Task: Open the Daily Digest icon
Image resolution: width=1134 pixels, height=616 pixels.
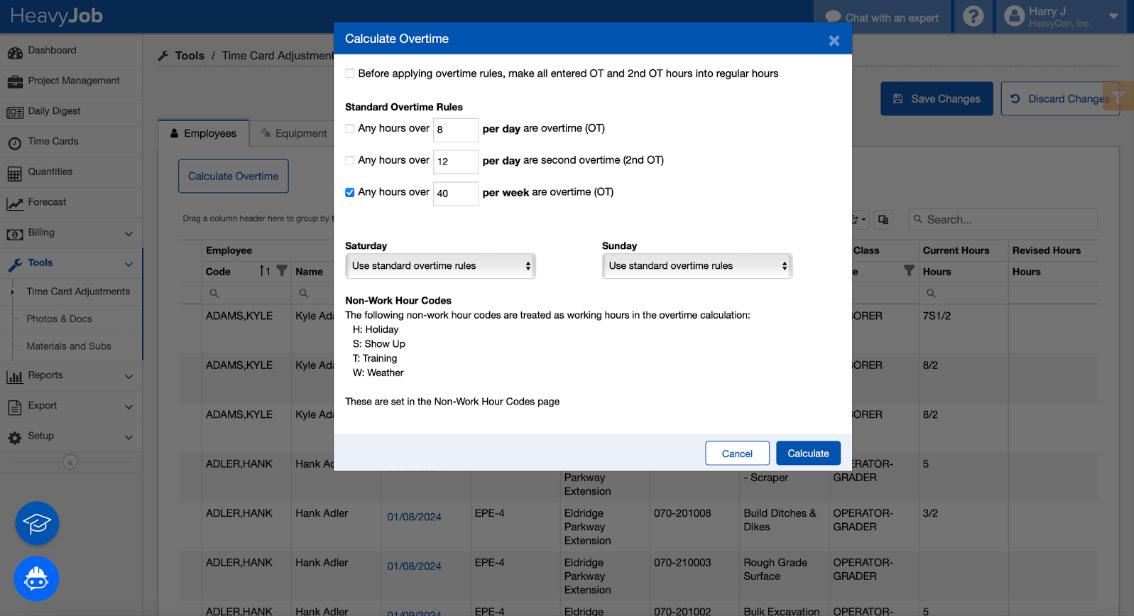Action: tap(14, 112)
